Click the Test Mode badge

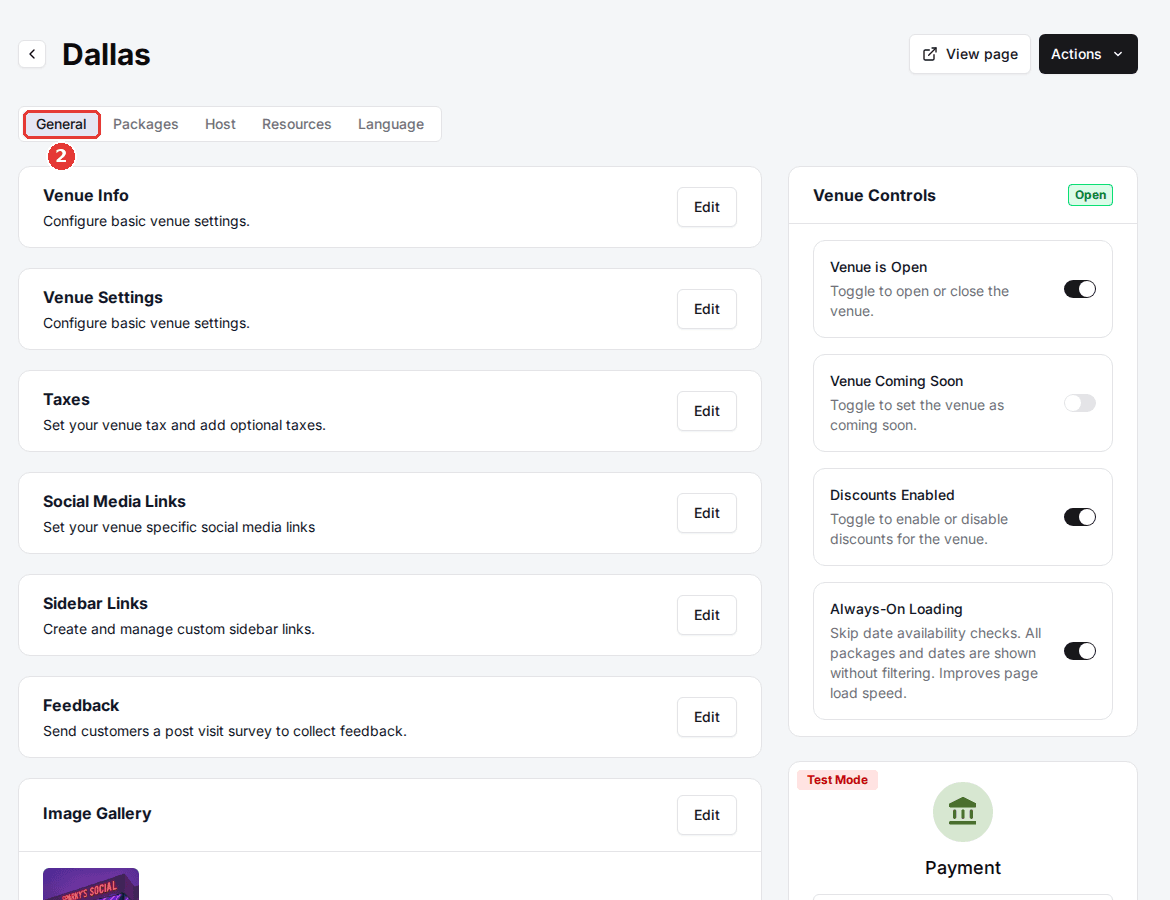point(837,780)
